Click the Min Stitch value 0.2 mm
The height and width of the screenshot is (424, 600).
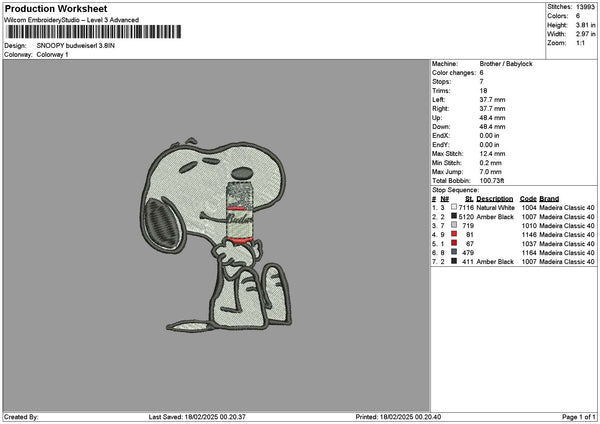pos(491,163)
